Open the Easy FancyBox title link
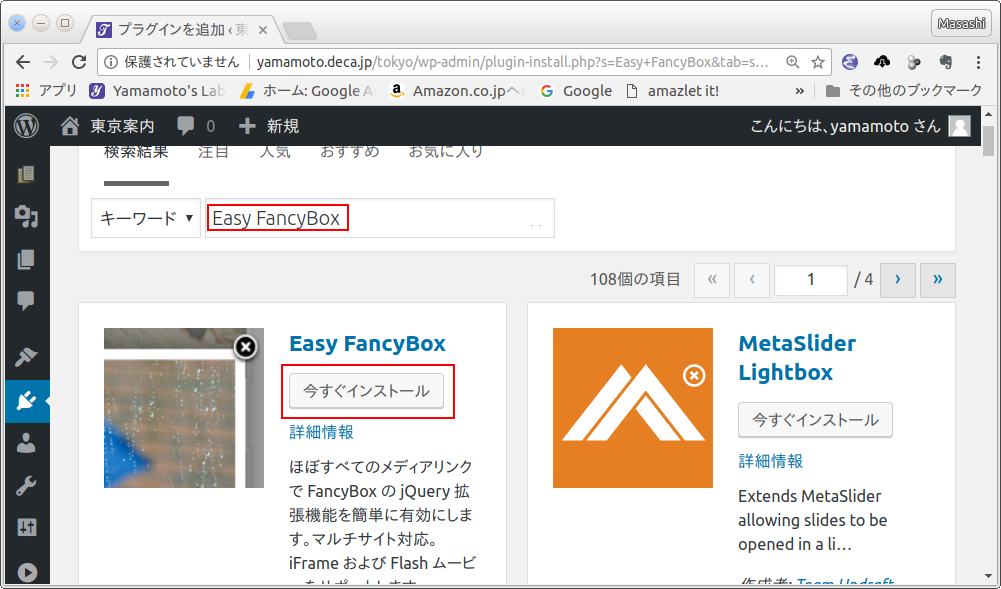 (x=367, y=343)
